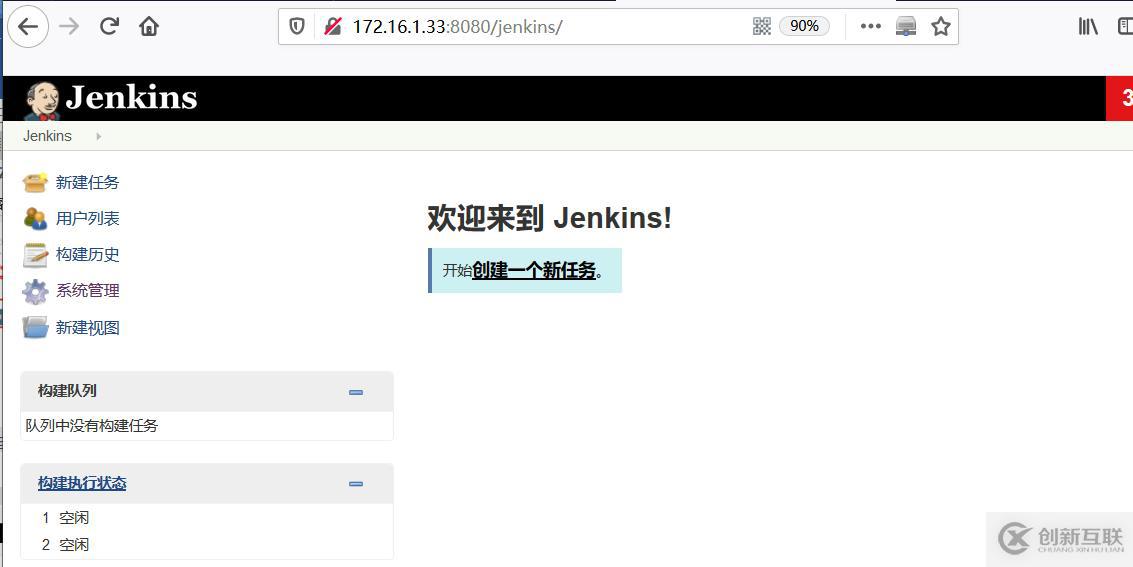Click the container icon beside the bookmark star

(x=906, y=27)
